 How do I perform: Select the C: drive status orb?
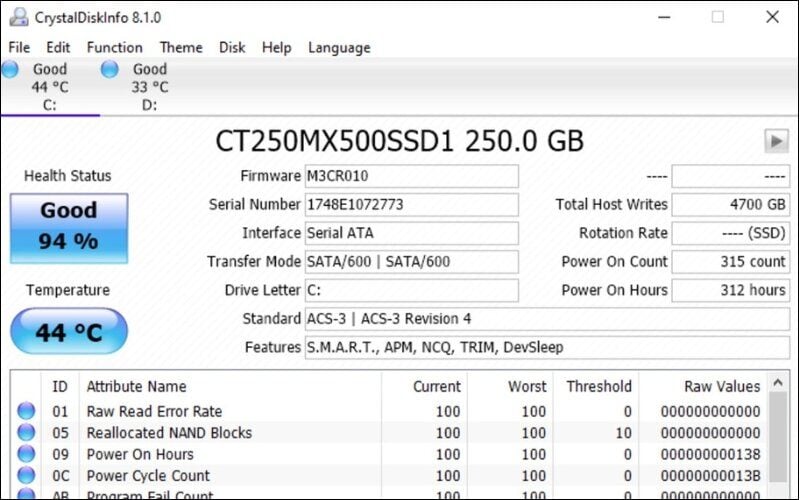(x=10, y=69)
